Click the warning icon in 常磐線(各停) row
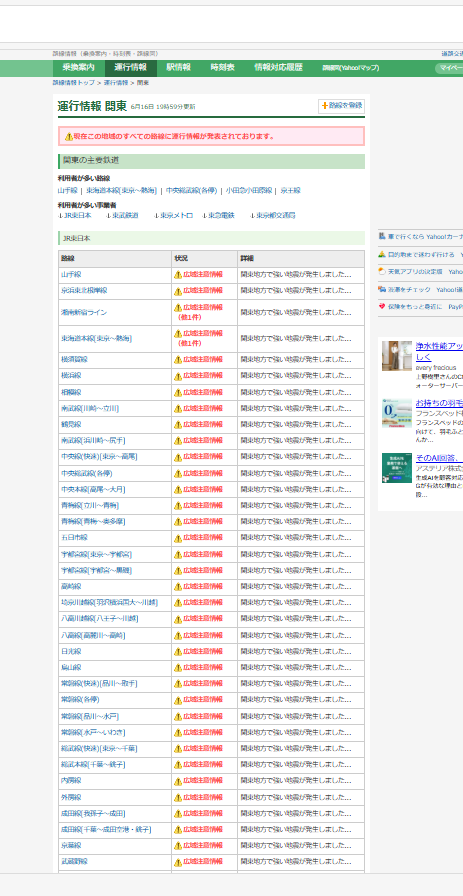 178,700
